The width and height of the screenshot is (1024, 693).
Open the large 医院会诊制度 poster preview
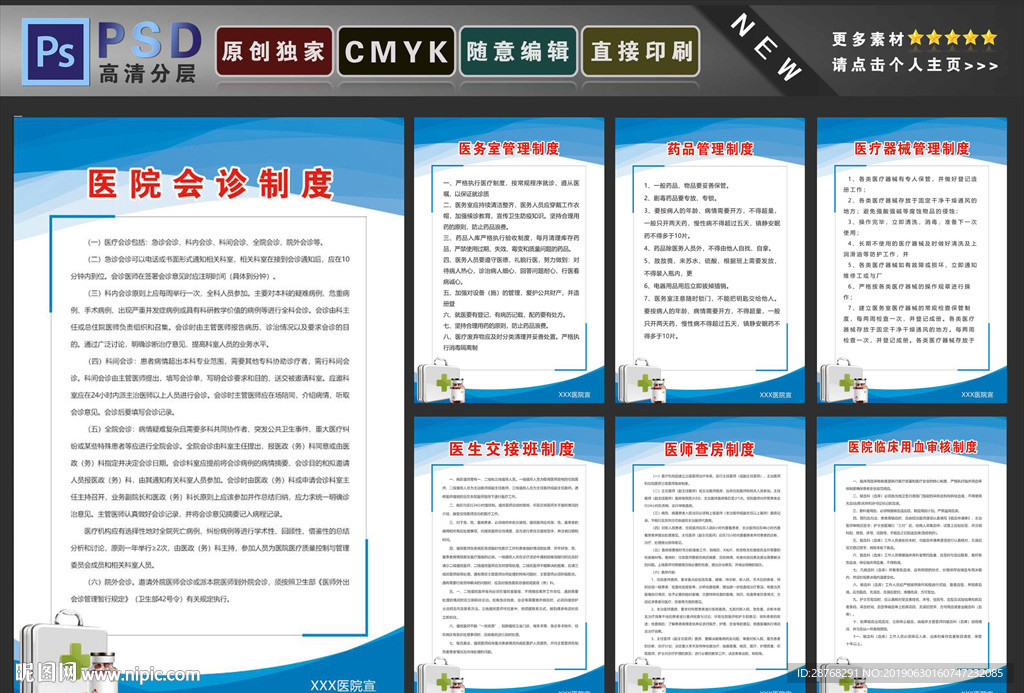point(209,405)
